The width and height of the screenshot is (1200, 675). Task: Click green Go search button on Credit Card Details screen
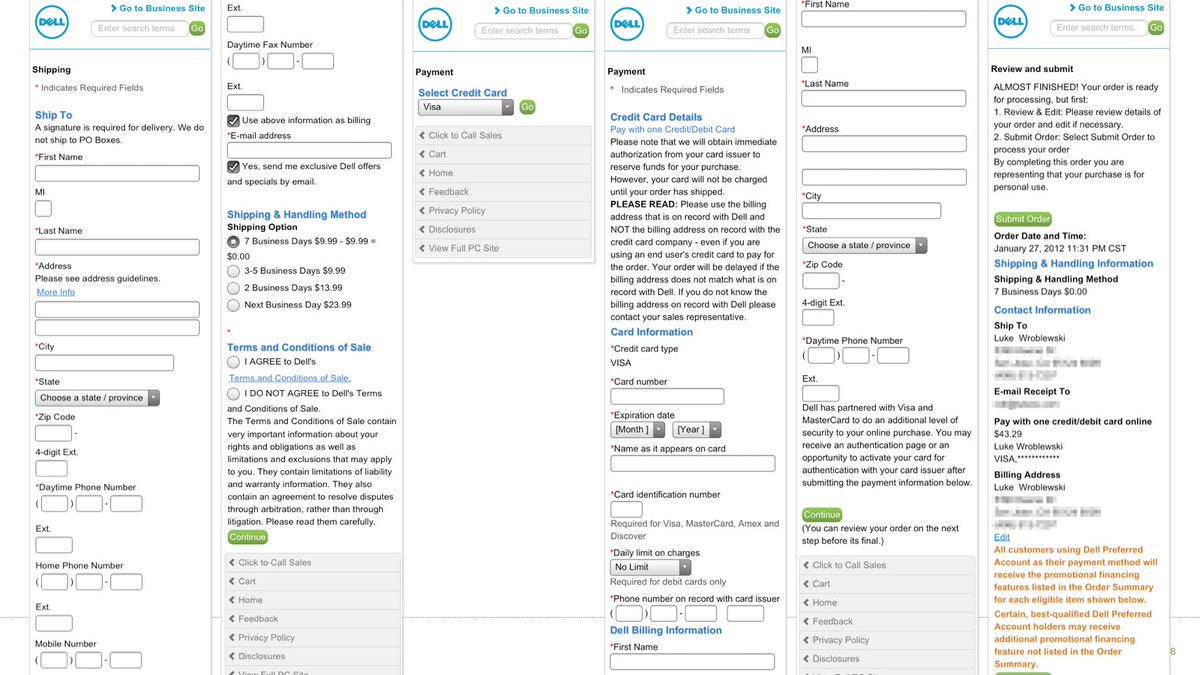click(772, 30)
